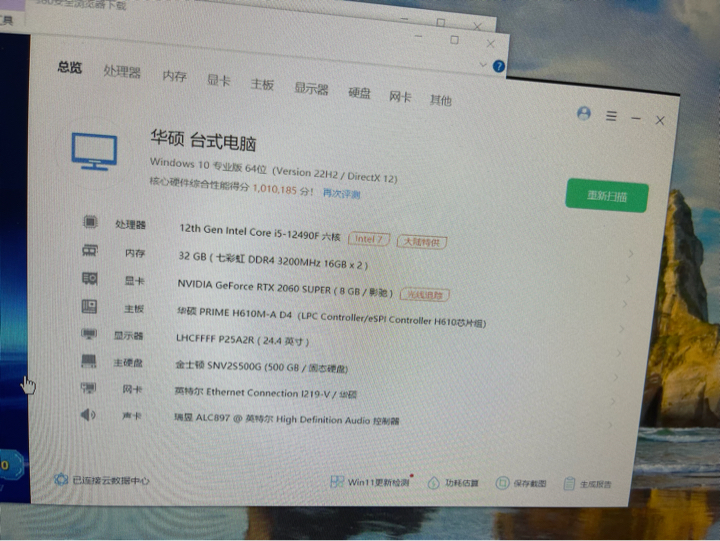Click the Windows 10 专业版 64位 version line
This screenshot has width=720, height=541.
point(273,170)
